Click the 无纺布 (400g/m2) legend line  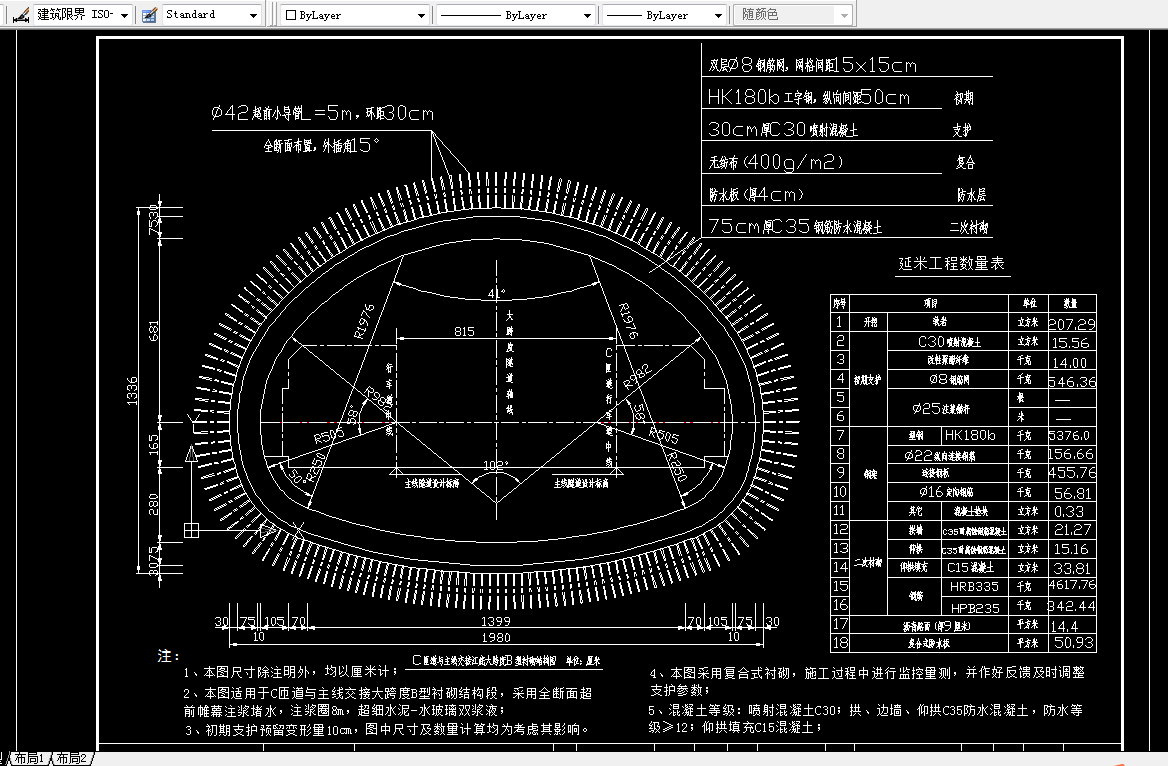pyautogui.click(x=775, y=162)
